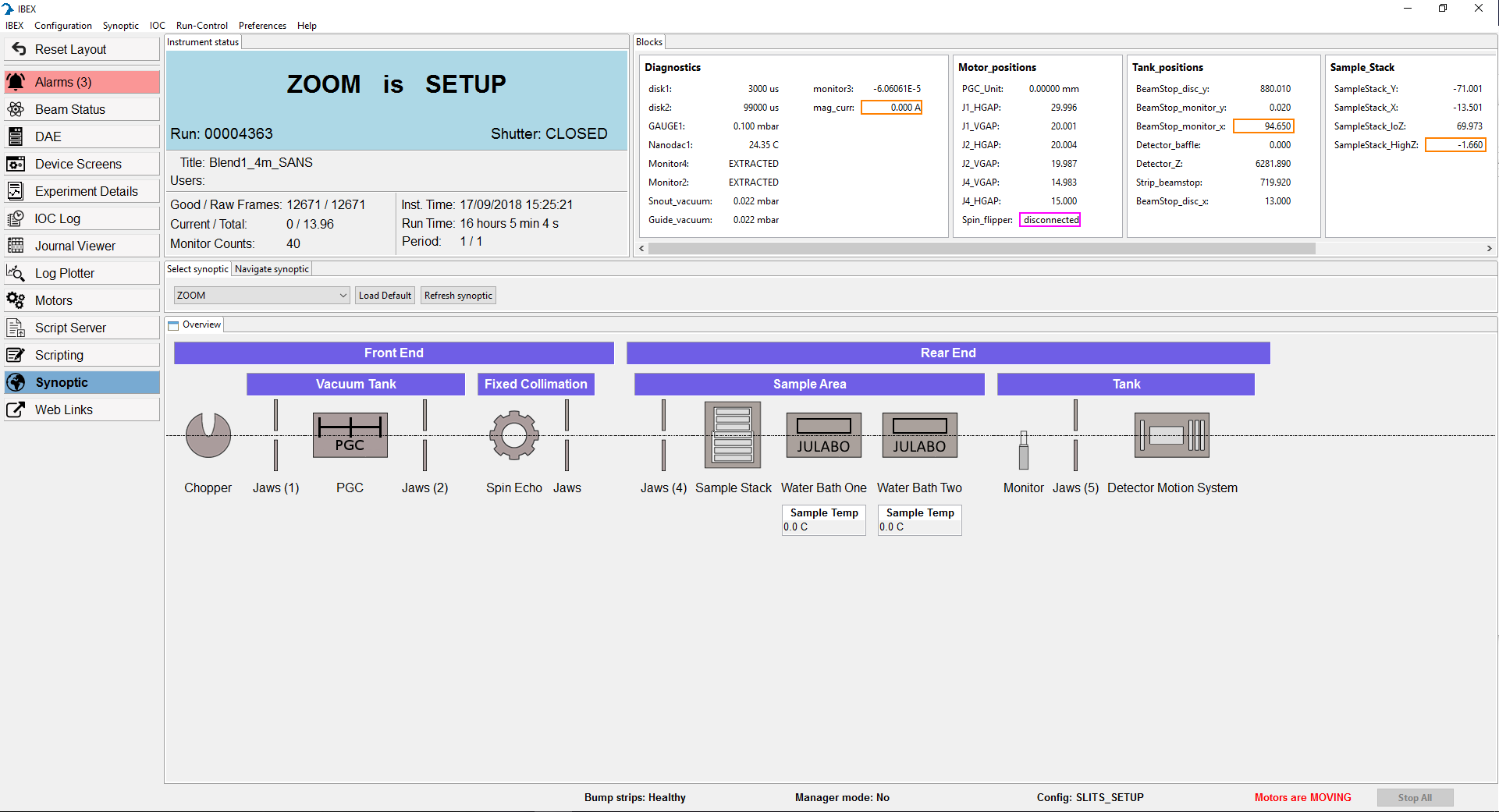Viewport: 1499px width, 812px height.
Task: Click Water Bath One Sample Temp box
Action: click(823, 519)
